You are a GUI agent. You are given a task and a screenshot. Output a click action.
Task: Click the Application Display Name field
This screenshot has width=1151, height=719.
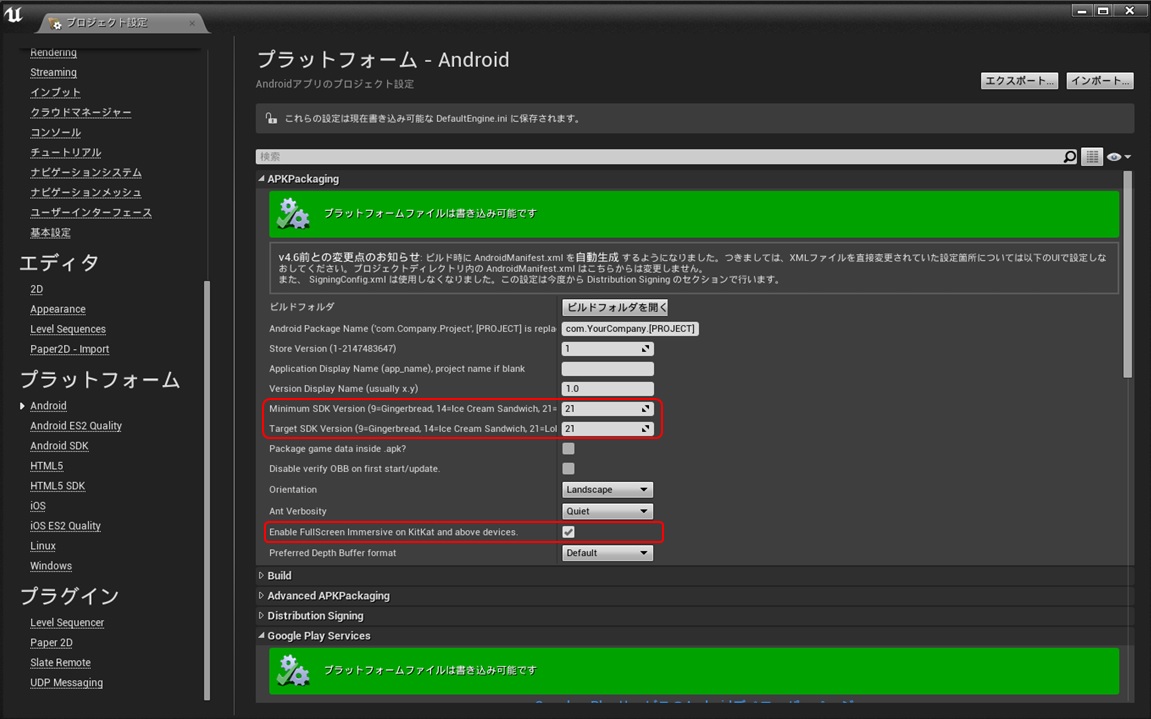pyautogui.click(x=607, y=369)
